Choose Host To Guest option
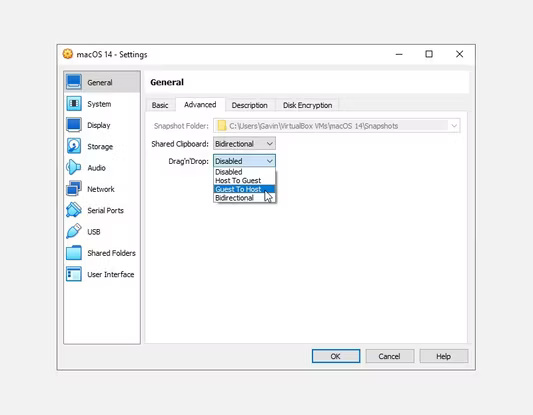The image size is (533, 415). click(x=244, y=180)
